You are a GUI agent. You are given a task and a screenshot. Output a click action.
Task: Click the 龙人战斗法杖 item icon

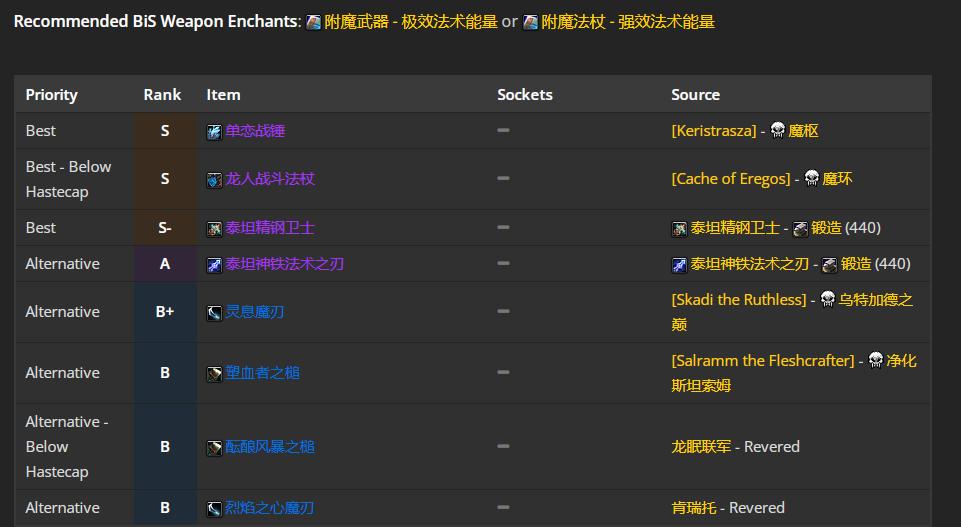214,180
